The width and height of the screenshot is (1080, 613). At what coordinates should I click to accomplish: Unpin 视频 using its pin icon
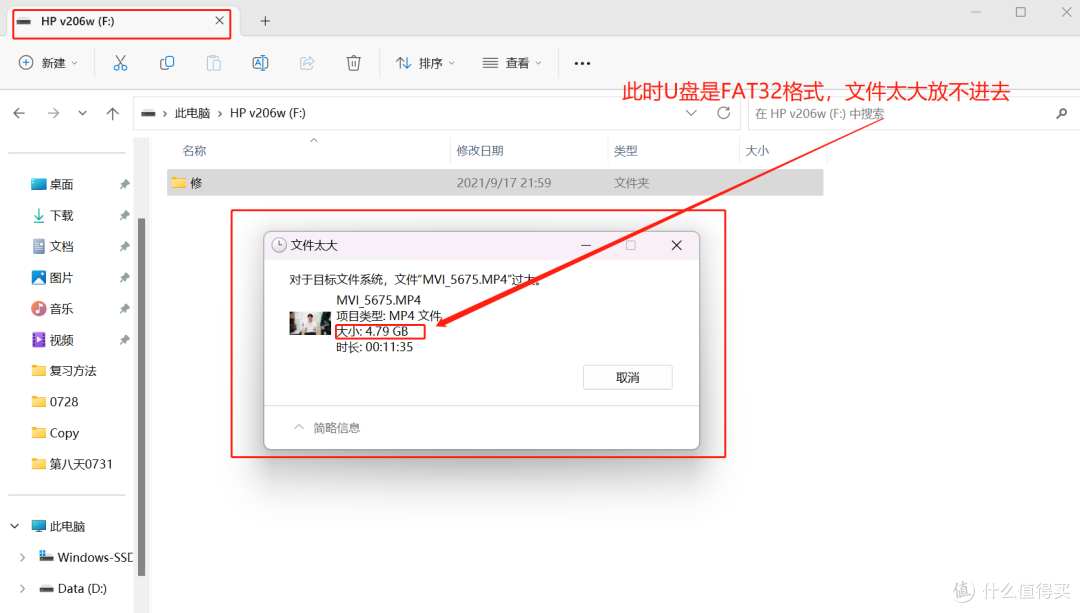pos(124,340)
